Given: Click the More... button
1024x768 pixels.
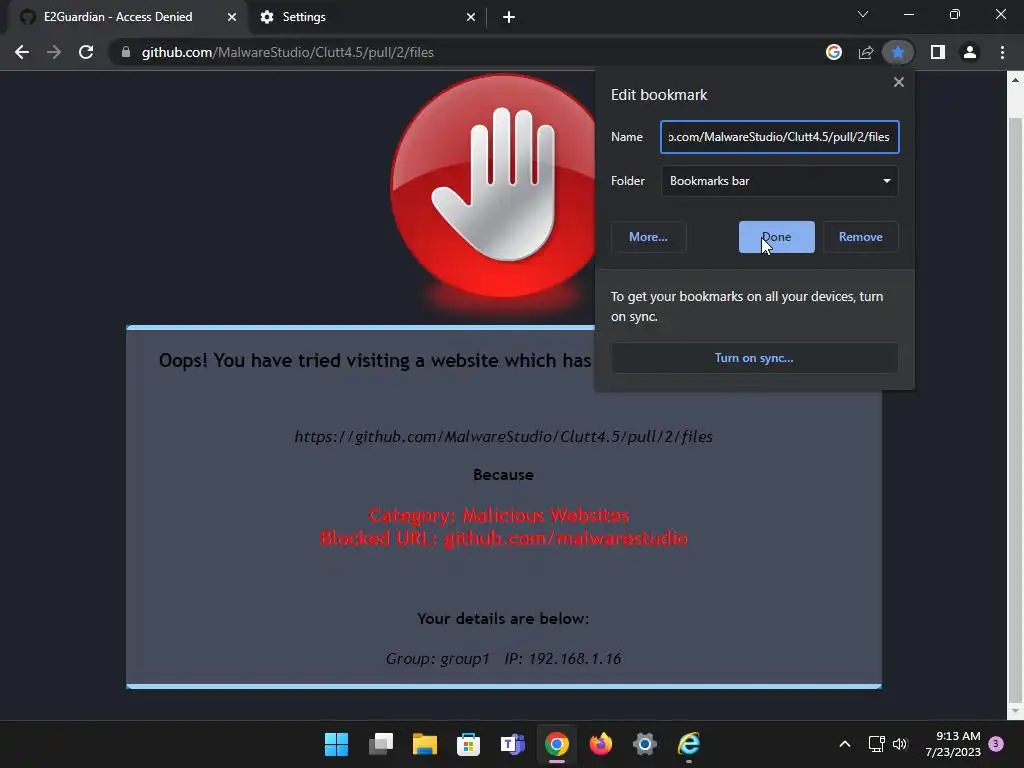Looking at the screenshot, I should (x=648, y=237).
